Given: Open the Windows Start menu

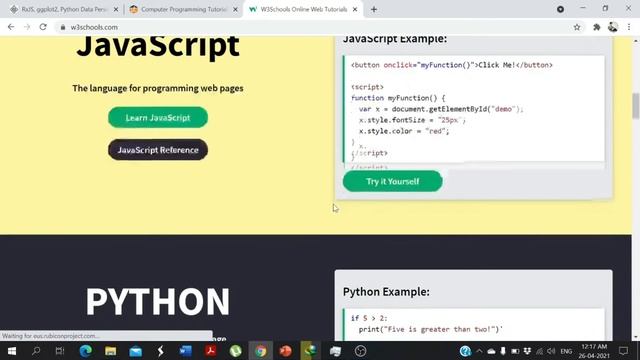Looking at the screenshot, I should pos(12,351).
